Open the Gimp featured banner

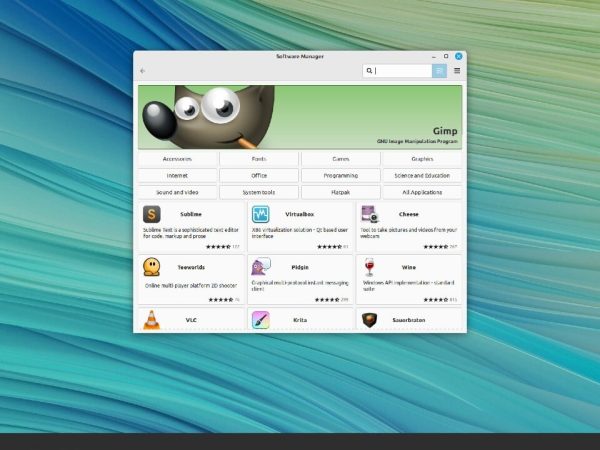[x=300, y=116]
